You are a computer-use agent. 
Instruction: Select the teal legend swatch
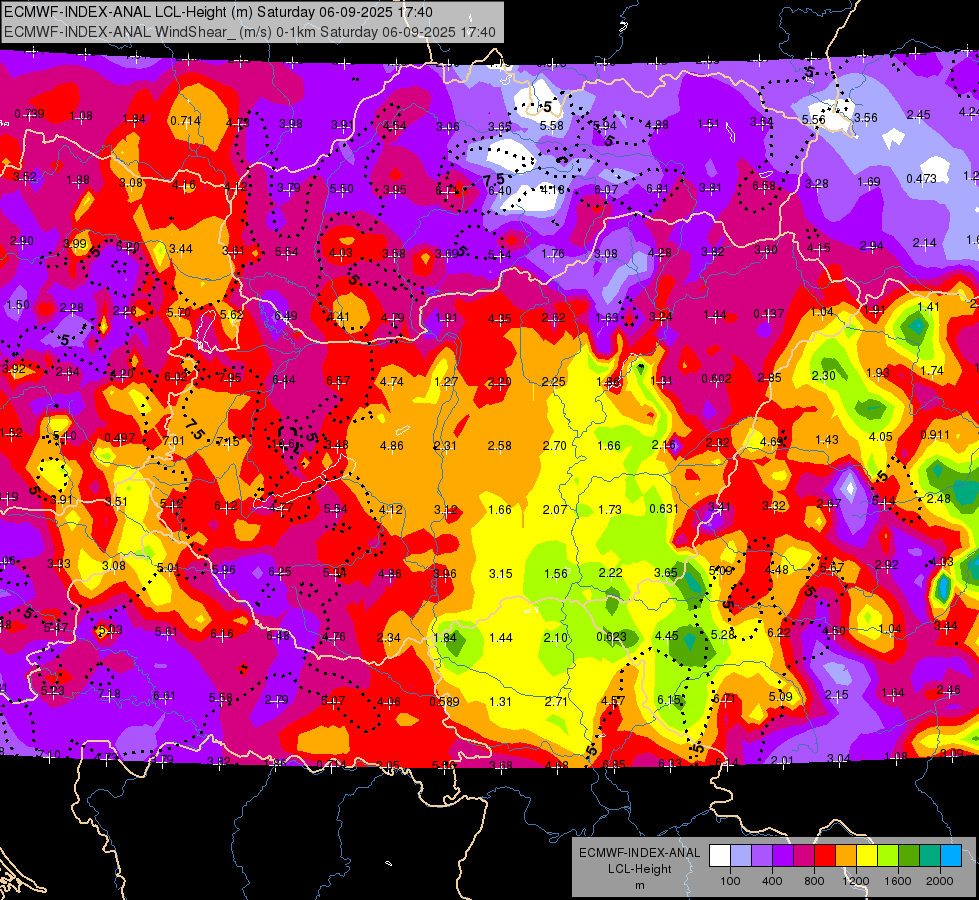coord(930,855)
